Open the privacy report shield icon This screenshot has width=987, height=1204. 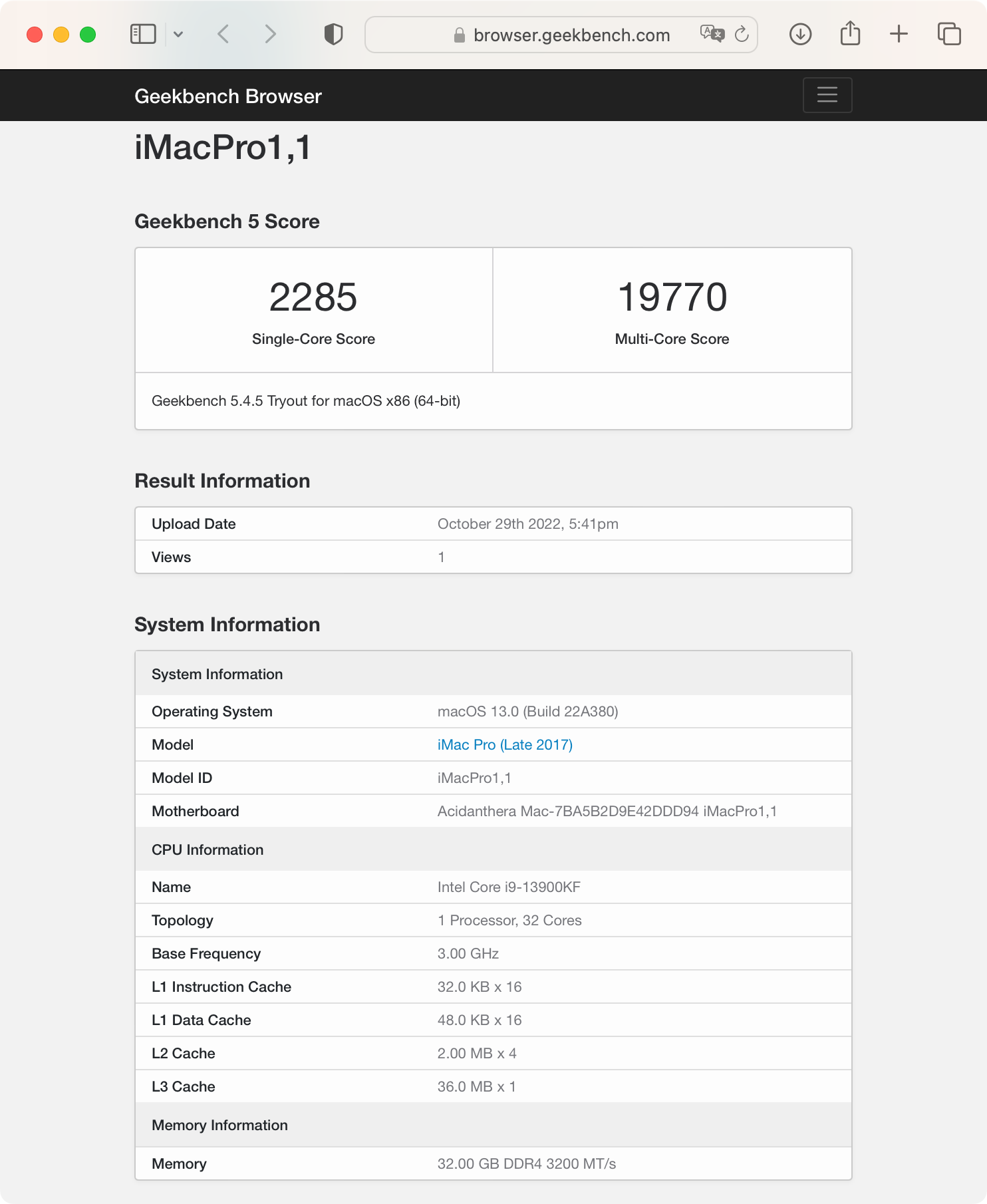click(333, 34)
